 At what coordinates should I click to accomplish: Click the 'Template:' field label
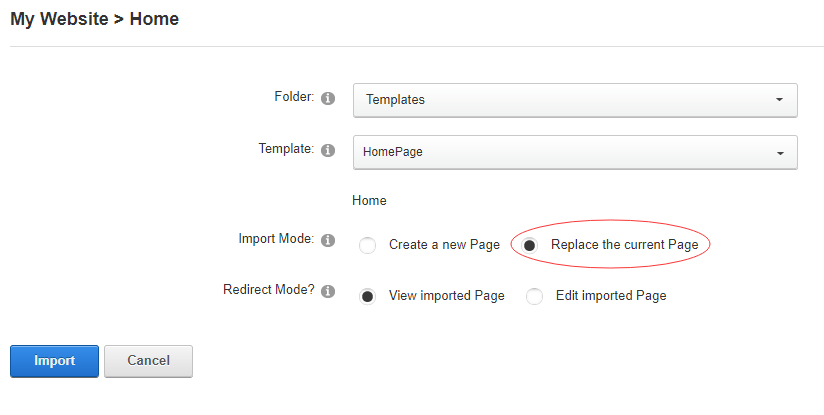point(286,148)
